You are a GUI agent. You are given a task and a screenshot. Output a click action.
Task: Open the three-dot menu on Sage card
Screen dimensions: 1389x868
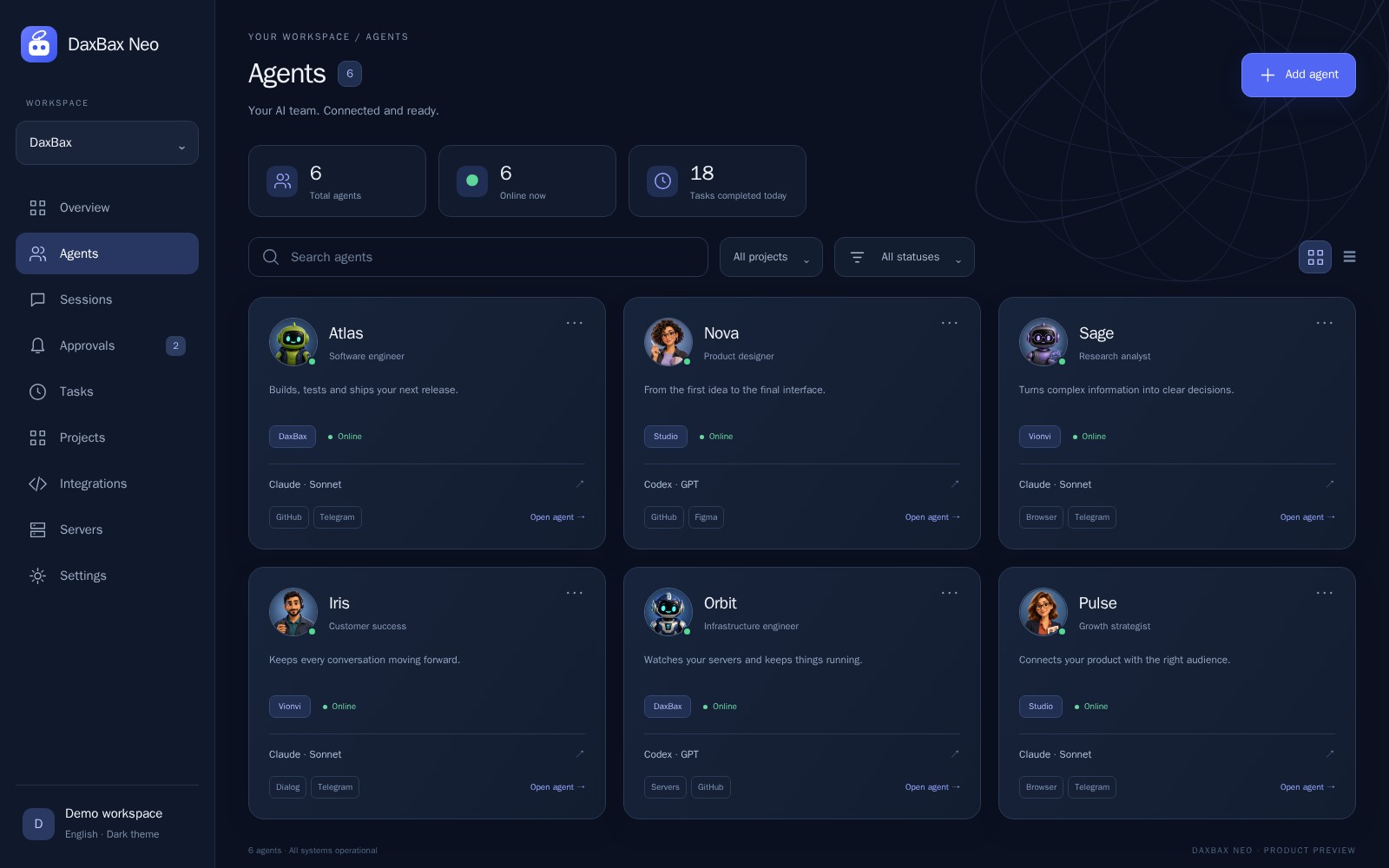[x=1325, y=323]
